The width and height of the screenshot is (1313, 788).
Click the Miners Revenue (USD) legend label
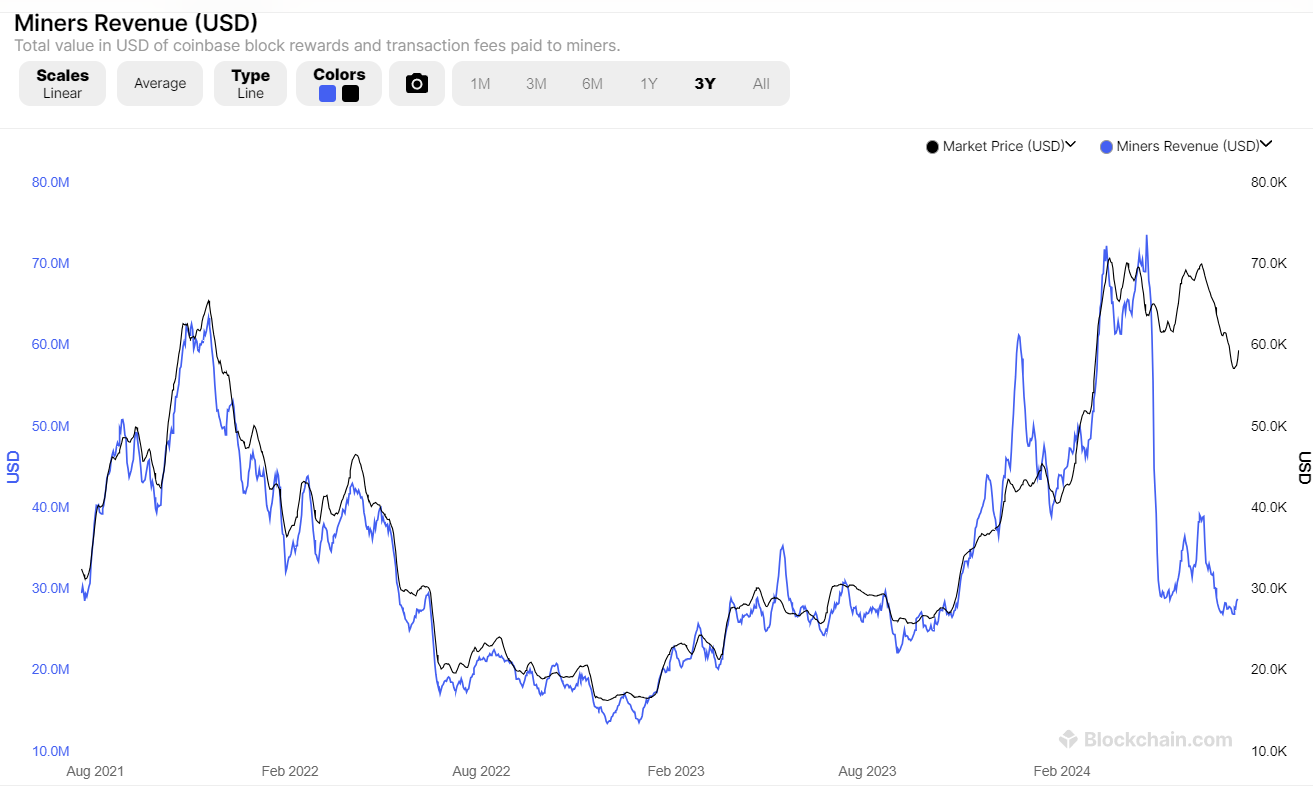pyautogui.click(x=1188, y=147)
